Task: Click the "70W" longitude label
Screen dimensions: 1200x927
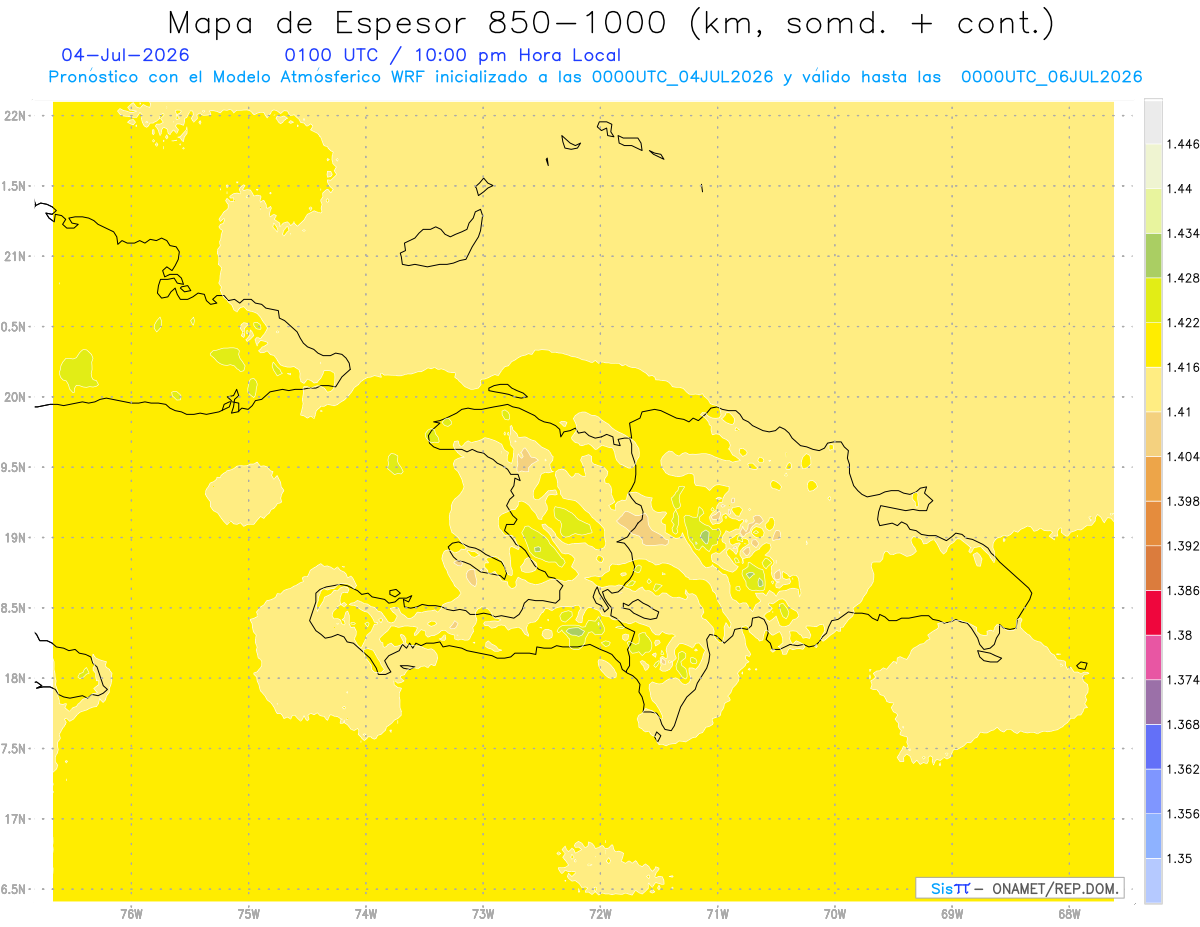Action: click(835, 914)
